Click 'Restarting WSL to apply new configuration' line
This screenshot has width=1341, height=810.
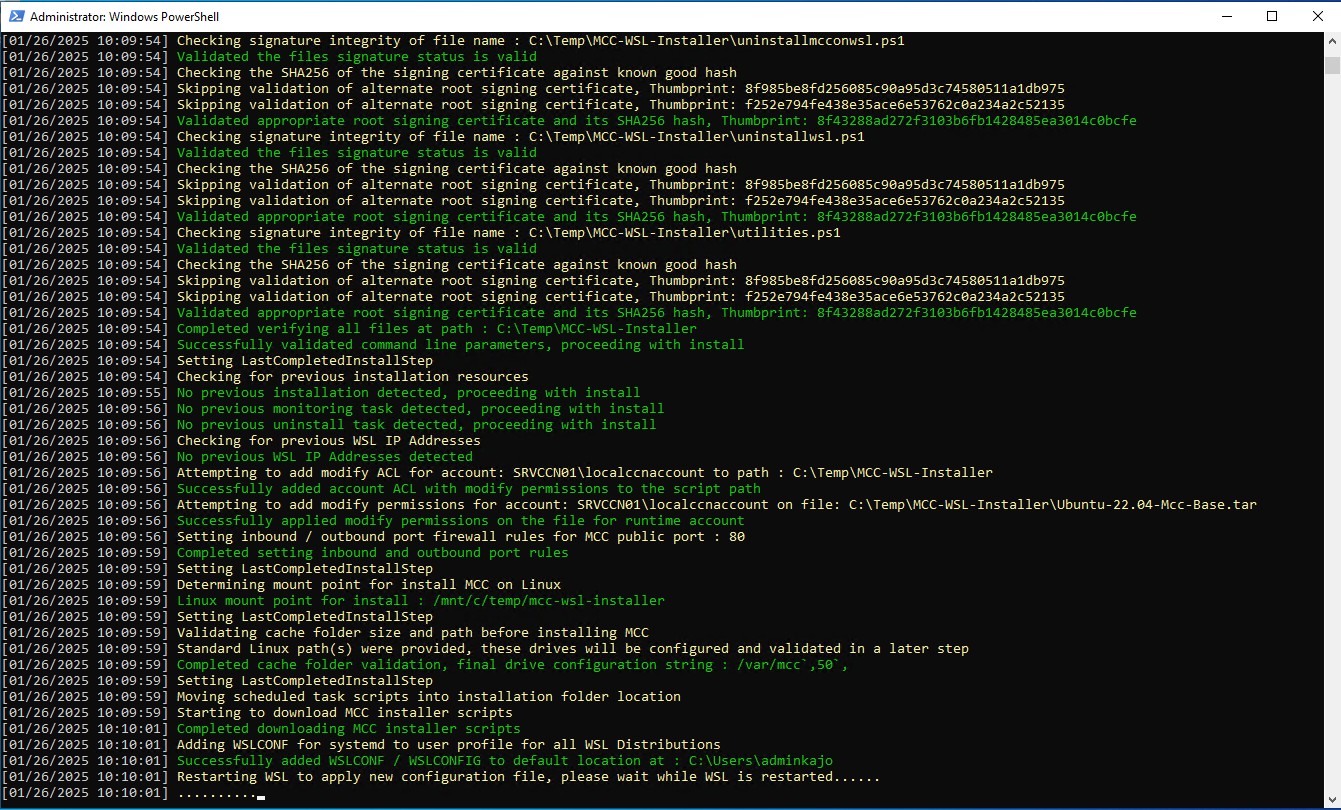(x=441, y=777)
